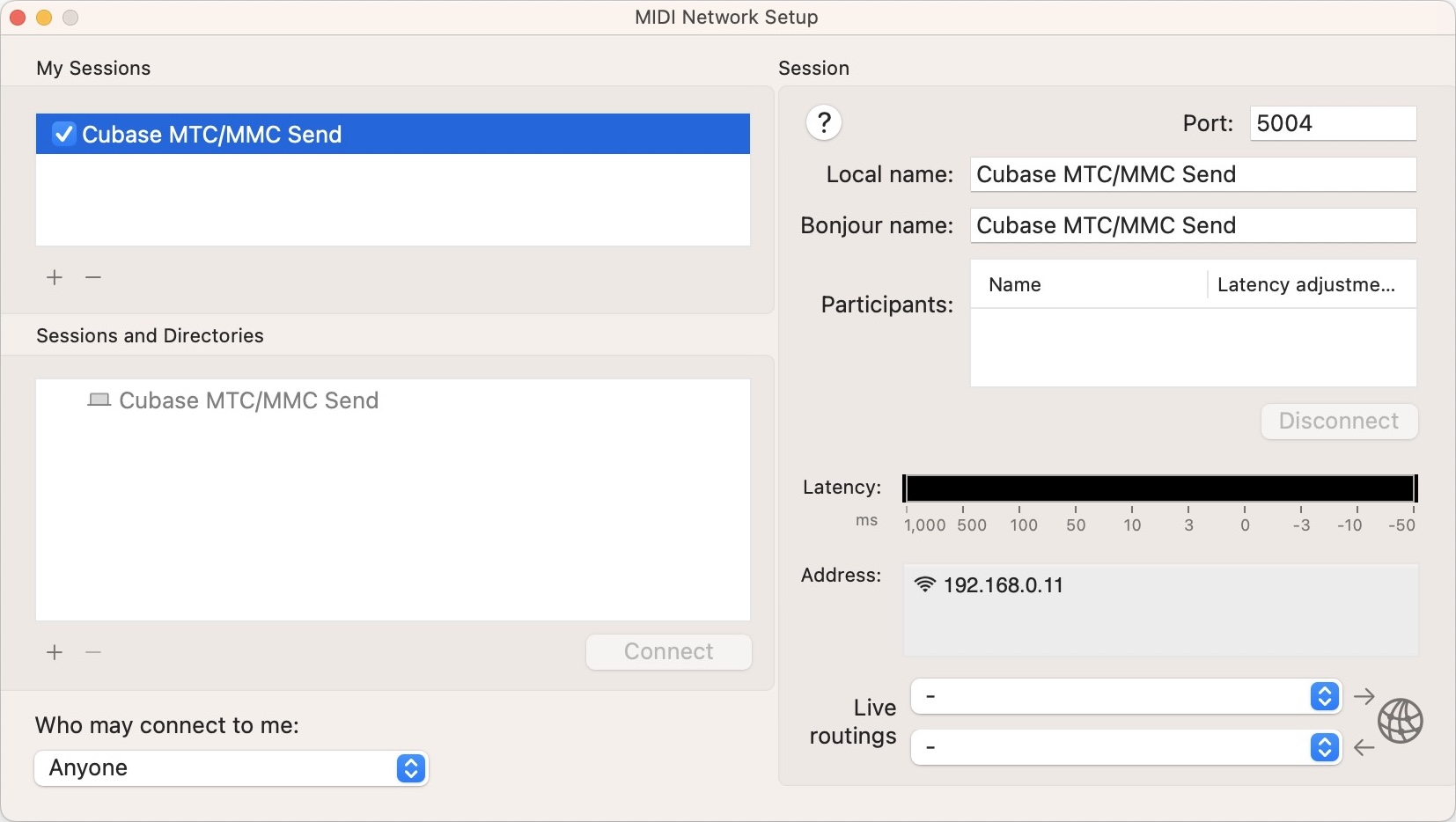Click the Bonjour name text field

click(1193, 225)
